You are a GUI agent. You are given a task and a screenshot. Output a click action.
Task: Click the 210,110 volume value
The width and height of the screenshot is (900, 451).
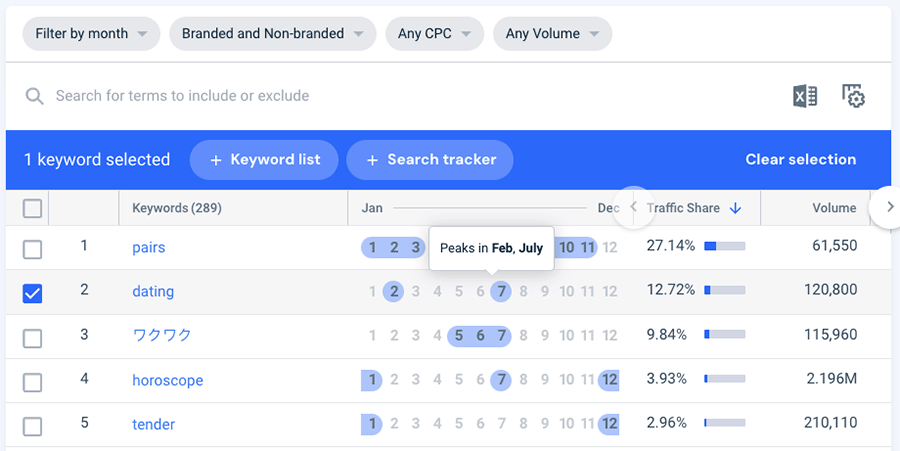coord(831,423)
